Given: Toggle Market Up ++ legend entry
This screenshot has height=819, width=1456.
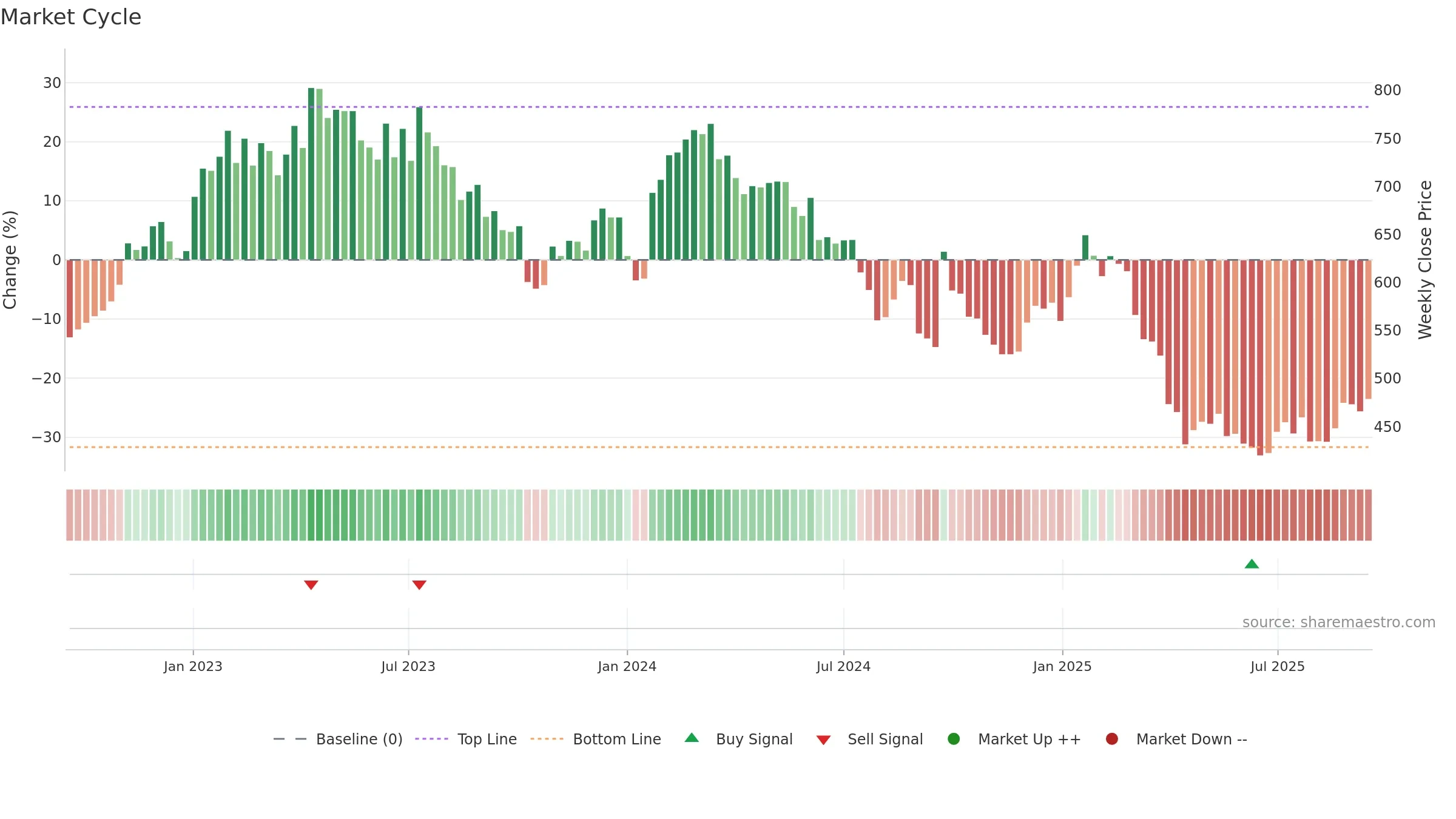Looking at the screenshot, I should click(x=1014, y=739).
